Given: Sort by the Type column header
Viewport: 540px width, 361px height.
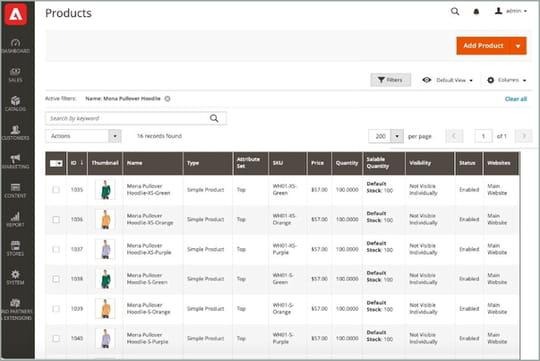Looking at the screenshot, I should (208, 163).
